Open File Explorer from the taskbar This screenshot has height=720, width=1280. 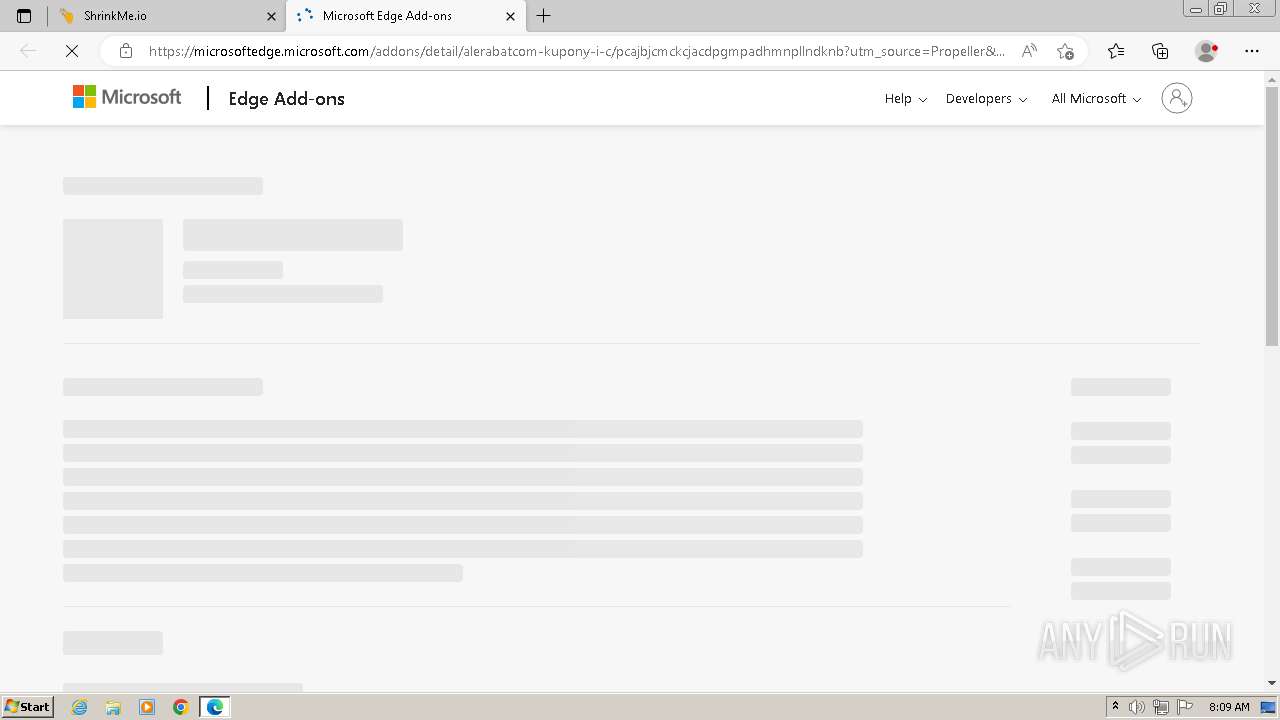(113, 707)
